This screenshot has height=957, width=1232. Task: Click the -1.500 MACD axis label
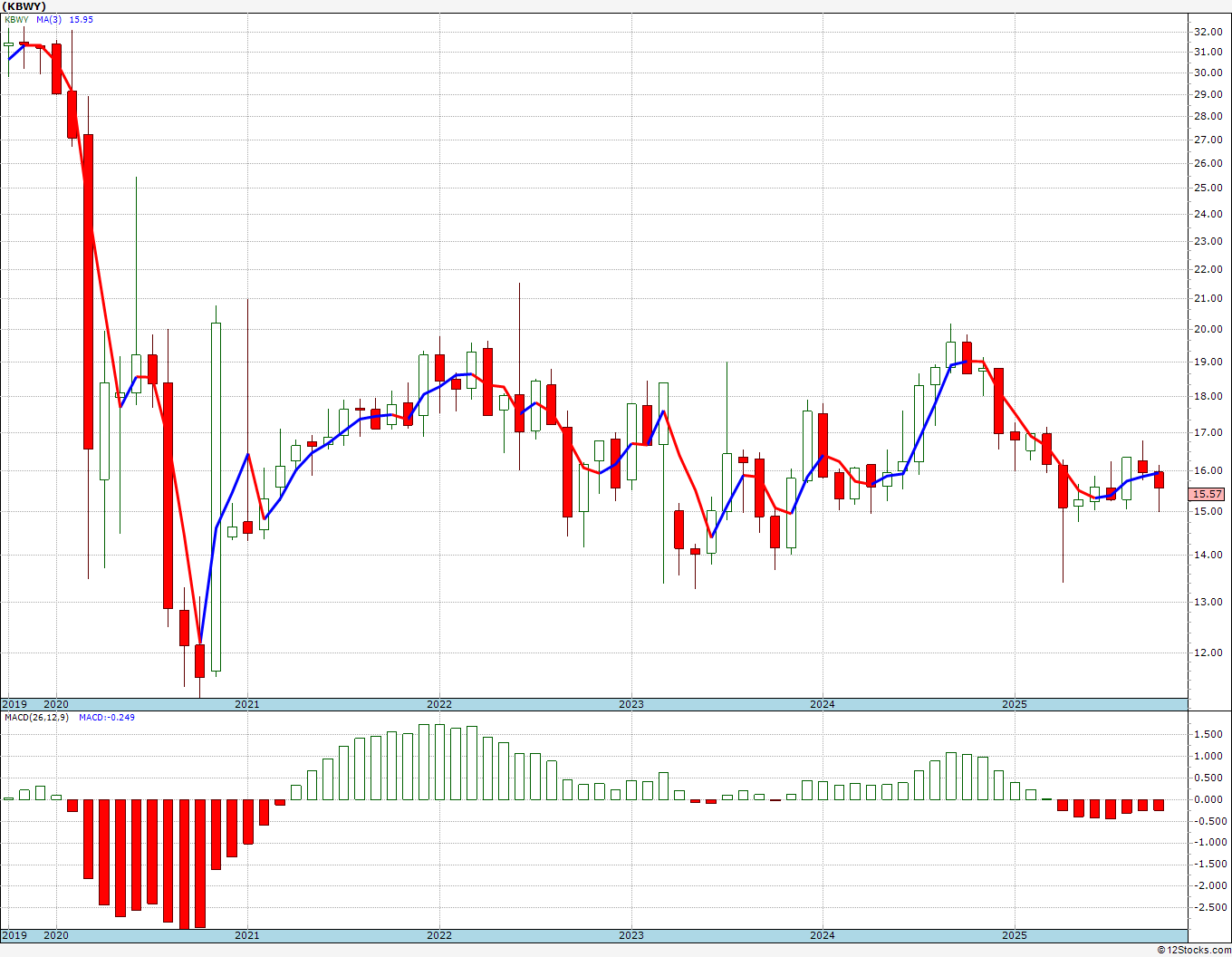point(1208,864)
